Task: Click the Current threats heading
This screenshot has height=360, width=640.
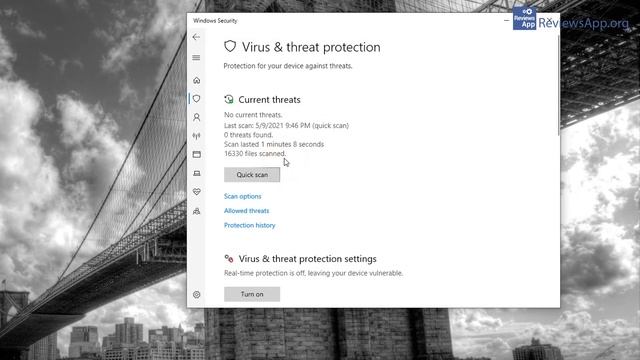Action: coord(269,100)
